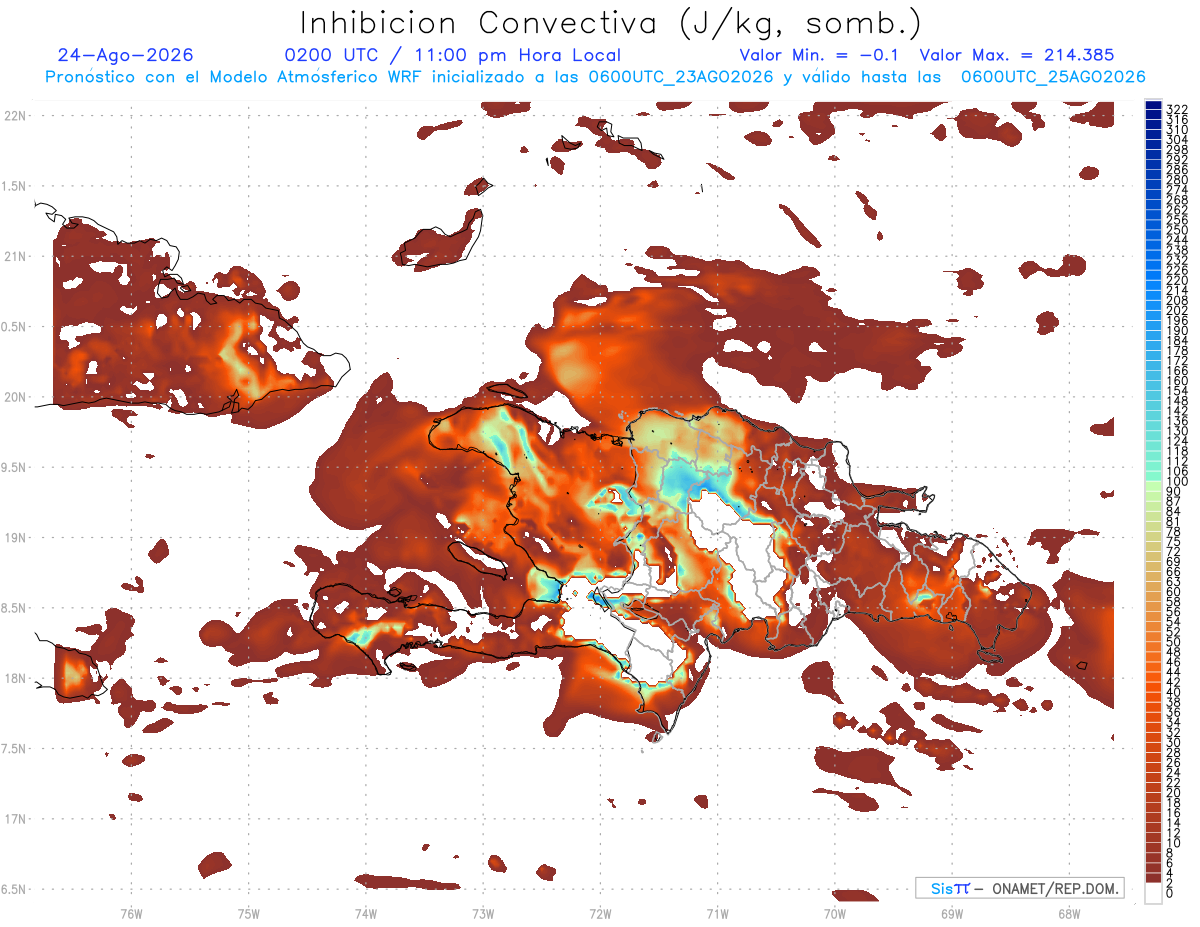Click the "18N" latitude label
This screenshot has width=1200, height=927.
point(15,678)
